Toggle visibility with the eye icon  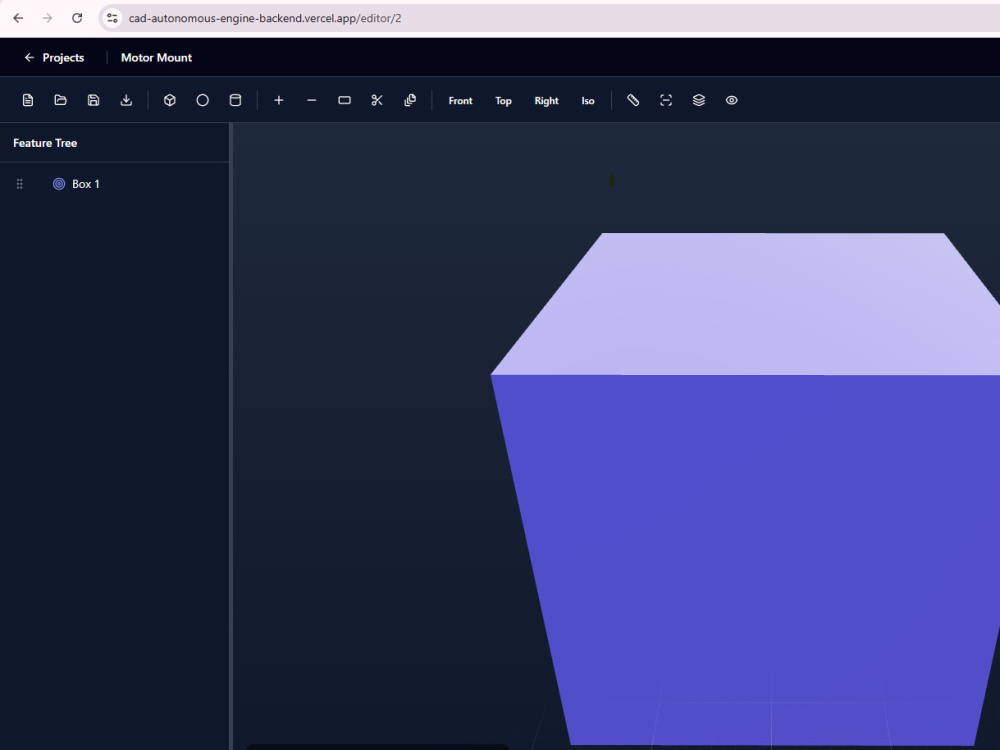(x=732, y=100)
